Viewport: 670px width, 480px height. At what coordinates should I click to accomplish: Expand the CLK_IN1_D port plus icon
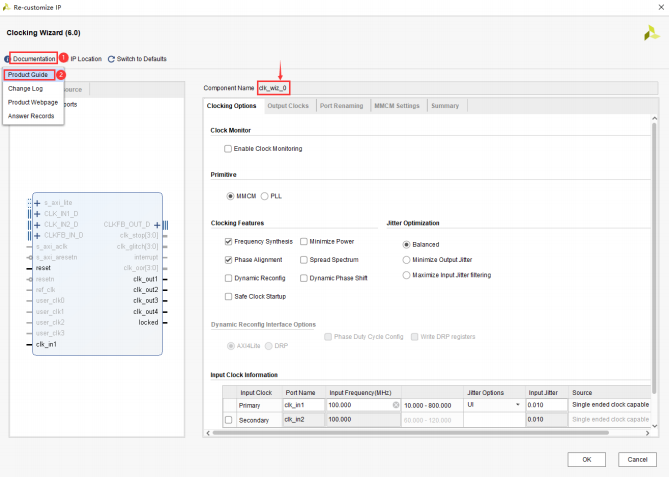click(37, 214)
